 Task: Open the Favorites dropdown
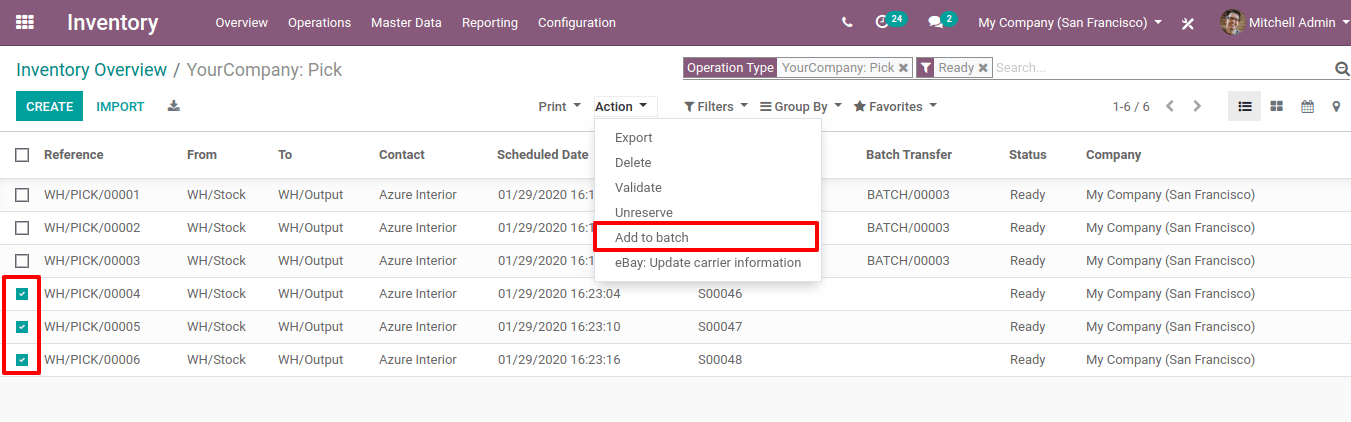[895, 107]
